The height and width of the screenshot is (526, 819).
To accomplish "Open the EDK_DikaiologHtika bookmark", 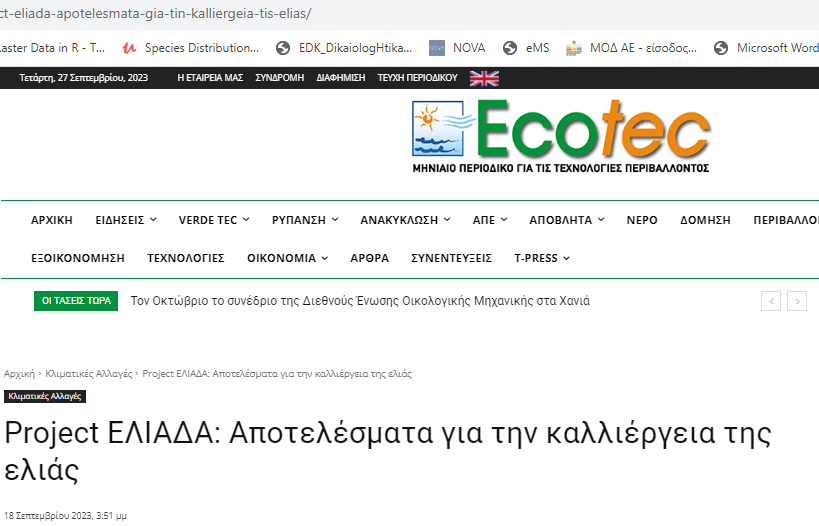I will pos(343,47).
